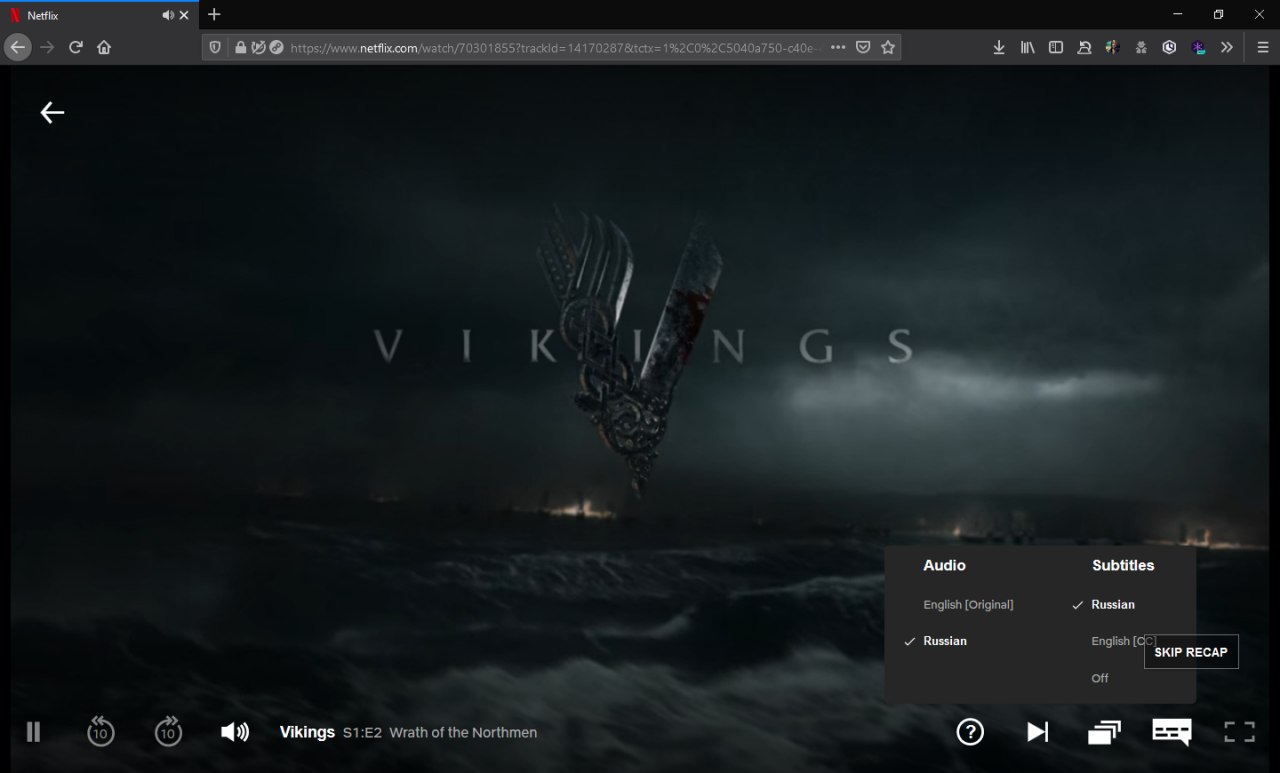Enter fullscreen mode in the player
Image resolution: width=1280 pixels, height=773 pixels.
tap(1240, 732)
